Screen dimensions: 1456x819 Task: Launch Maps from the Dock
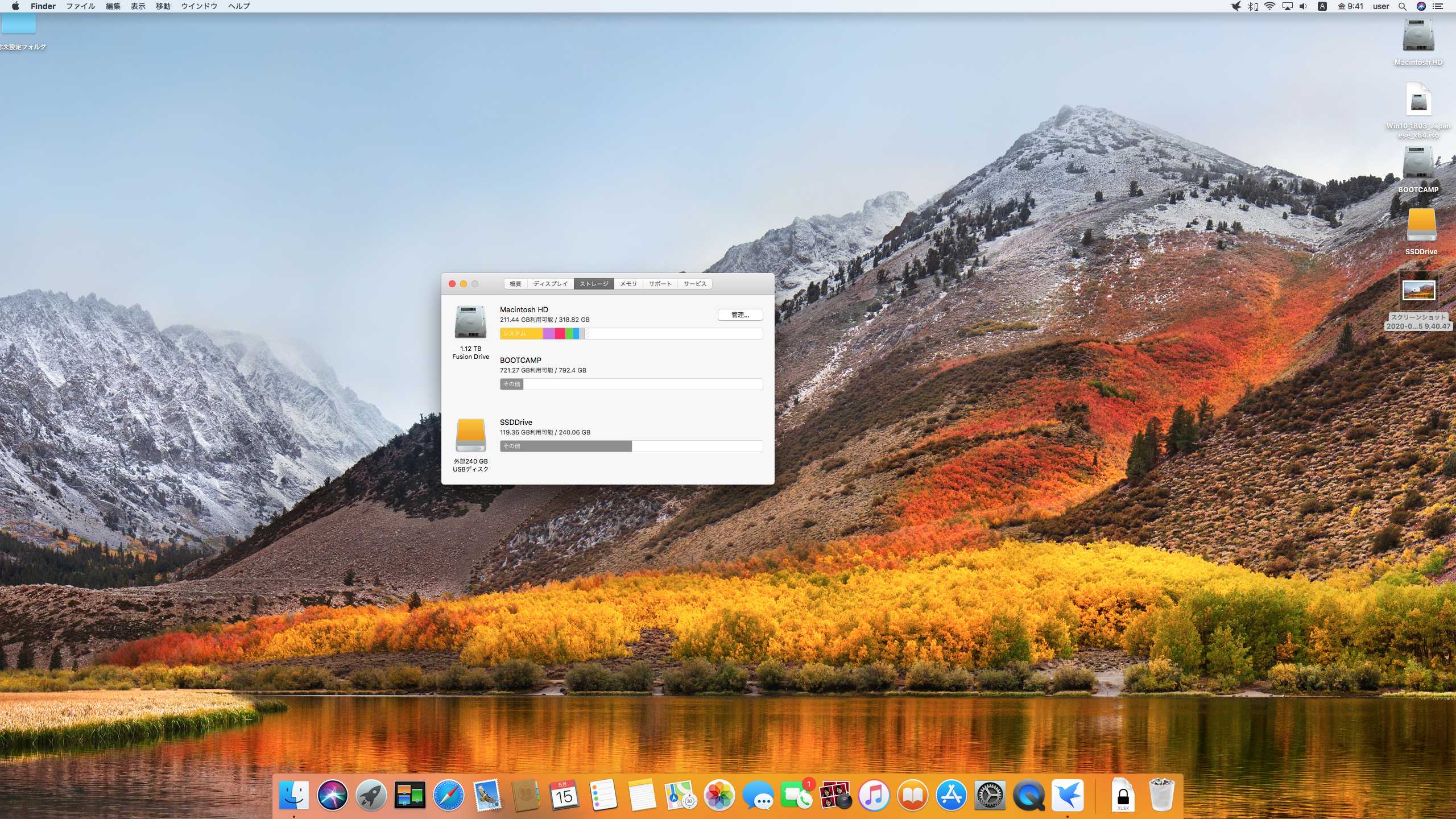[681, 795]
